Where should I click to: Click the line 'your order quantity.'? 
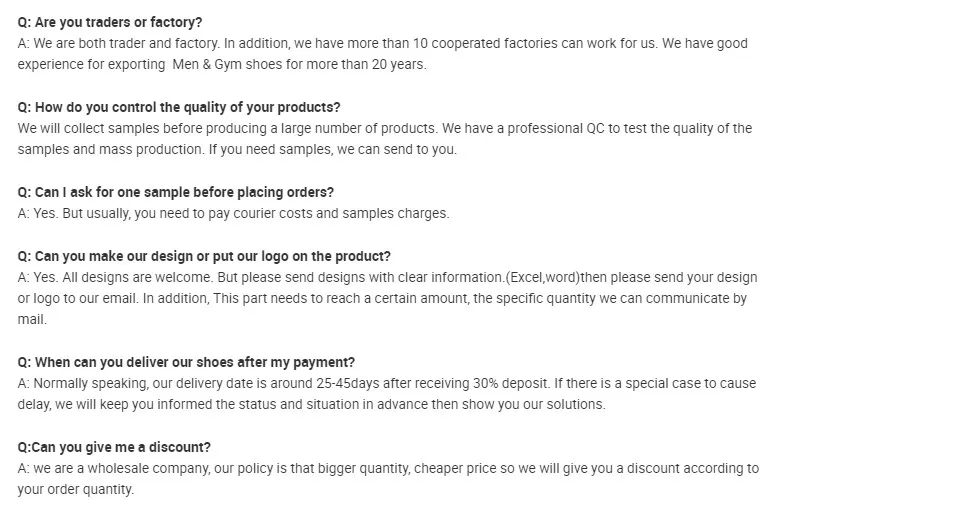[x=75, y=490]
